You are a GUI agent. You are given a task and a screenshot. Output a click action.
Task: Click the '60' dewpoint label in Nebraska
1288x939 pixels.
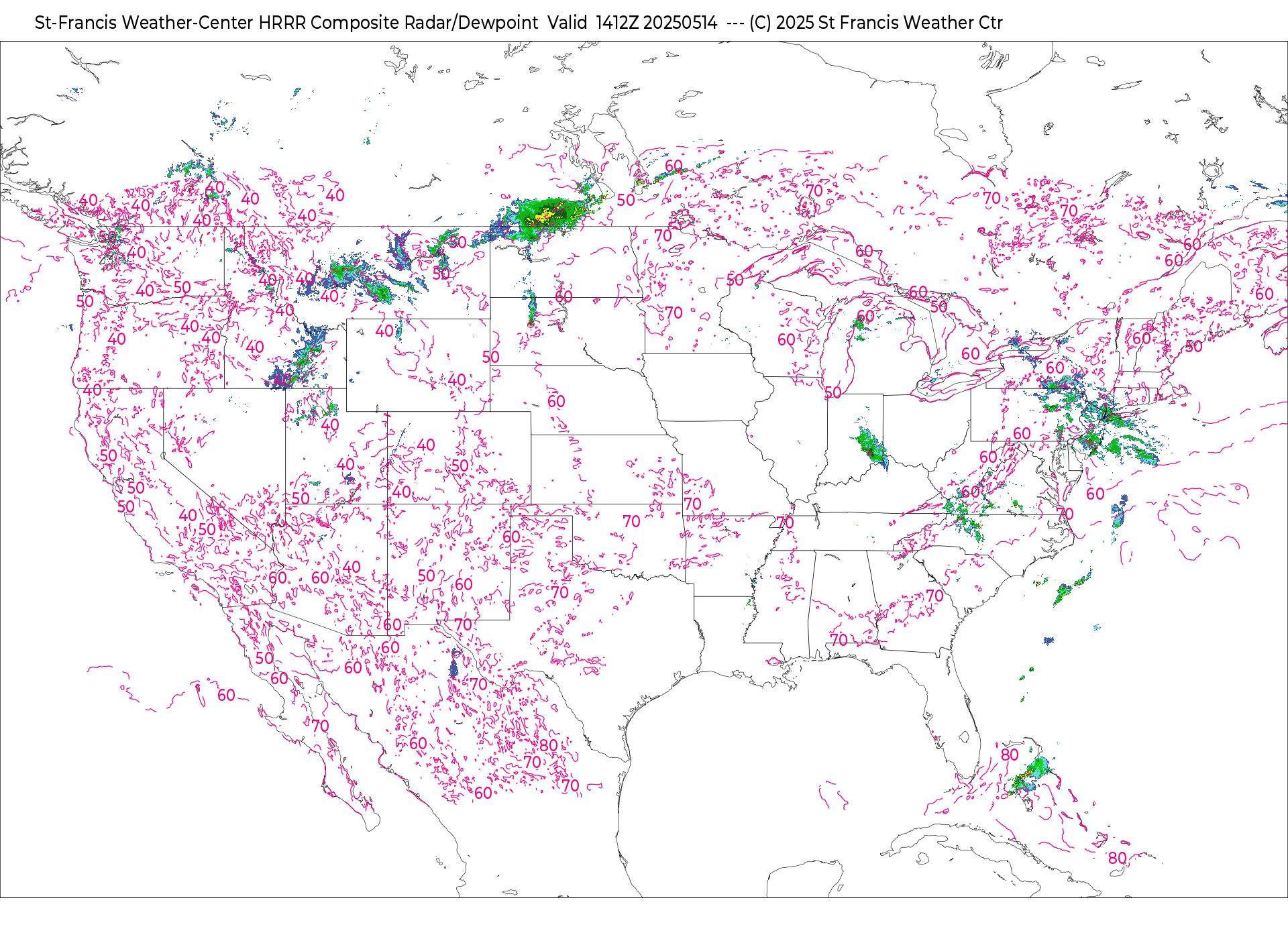click(556, 401)
